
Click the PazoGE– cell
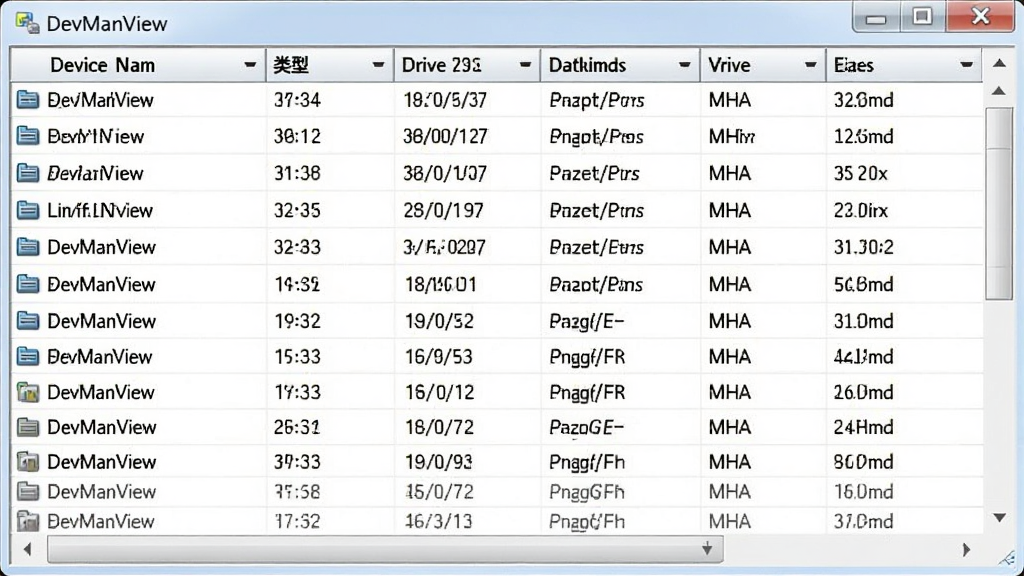[x=586, y=427]
